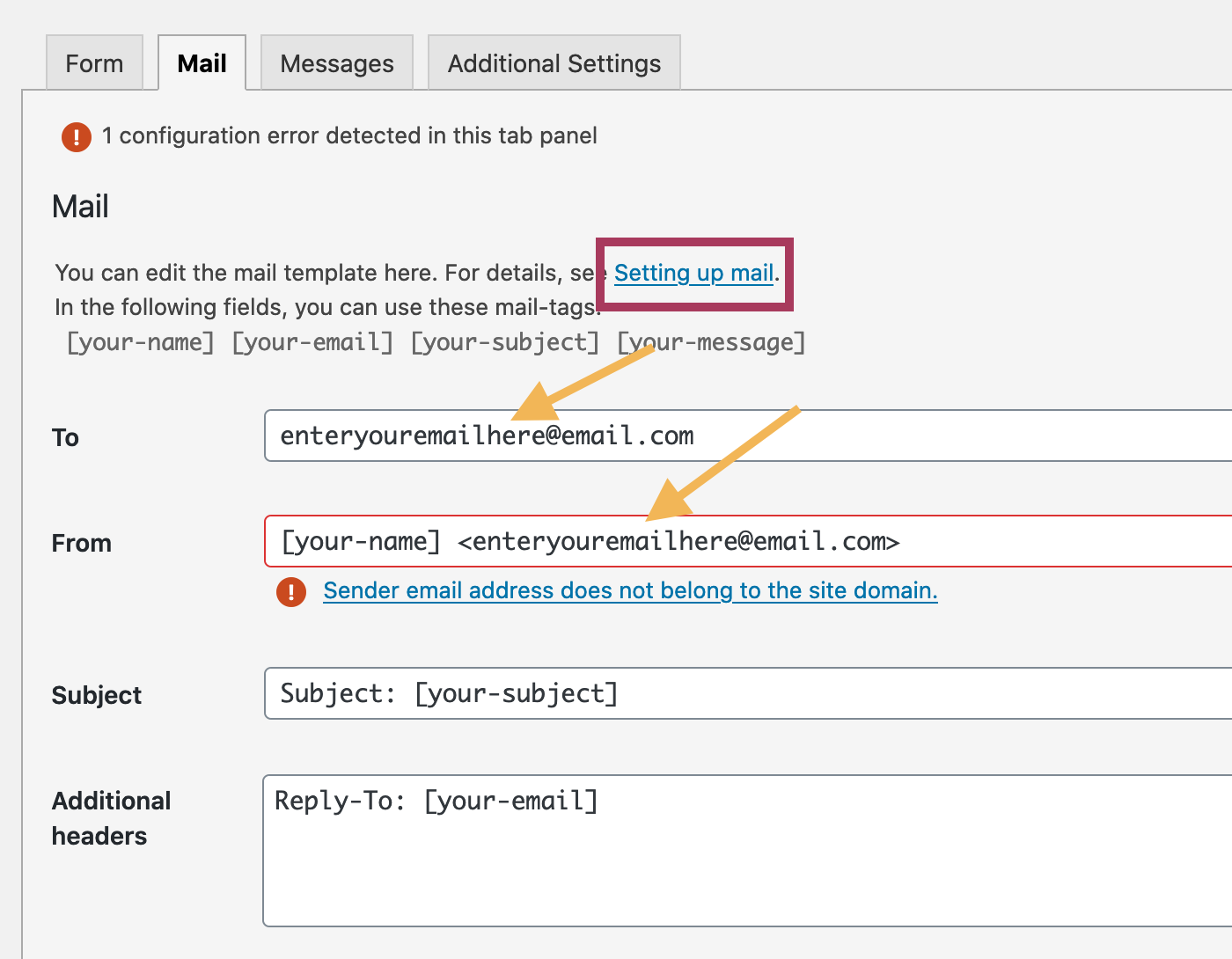This screenshot has height=959, width=1232.
Task: Select the [your-email] mail-tag
Action: 312,342
